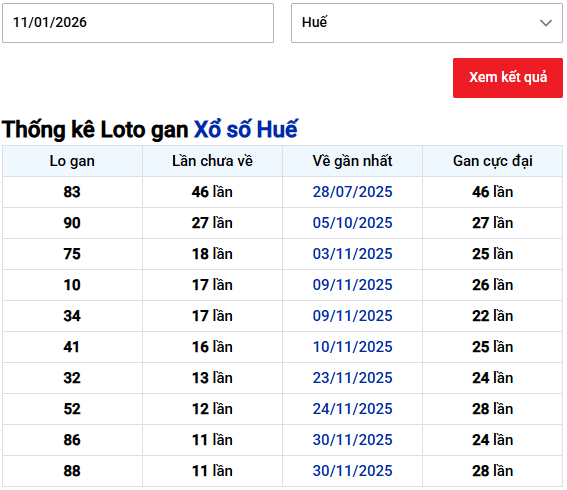Click the 22 lần gan cực đại cell
The image size is (567, 490).
pyautogui.click(x=493, y=316)
